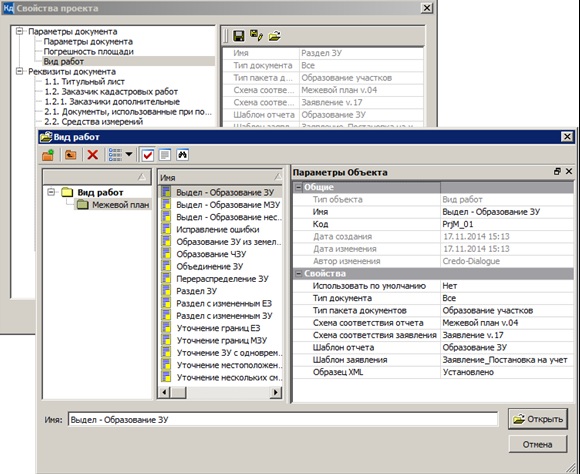This screenshot has height=474, width=580.
Task: Click icon next to Уточнение границ ЕЗ
Action: [166, 328]
